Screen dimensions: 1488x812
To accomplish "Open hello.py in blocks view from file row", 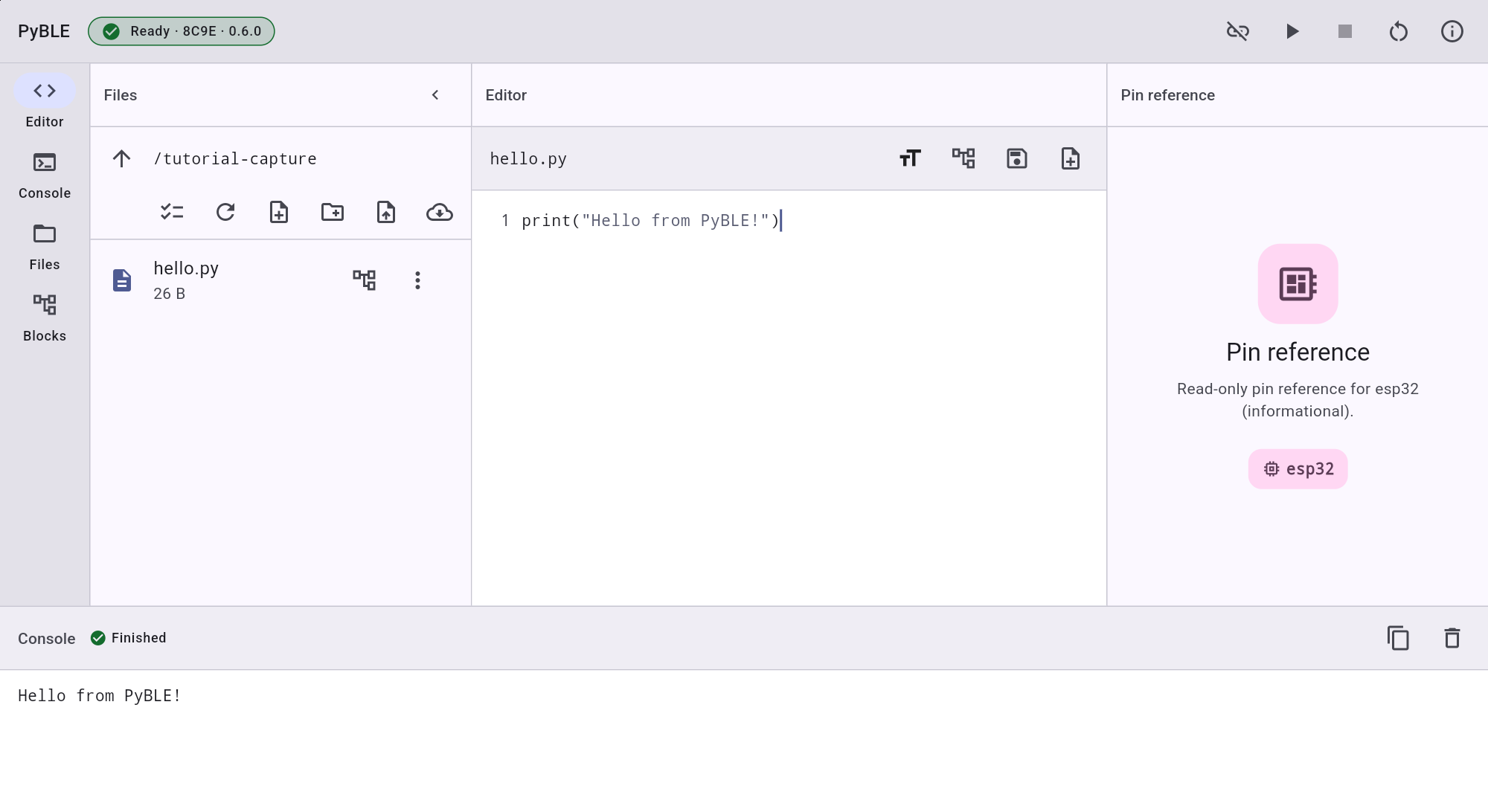I will click(x=365, y=280).
